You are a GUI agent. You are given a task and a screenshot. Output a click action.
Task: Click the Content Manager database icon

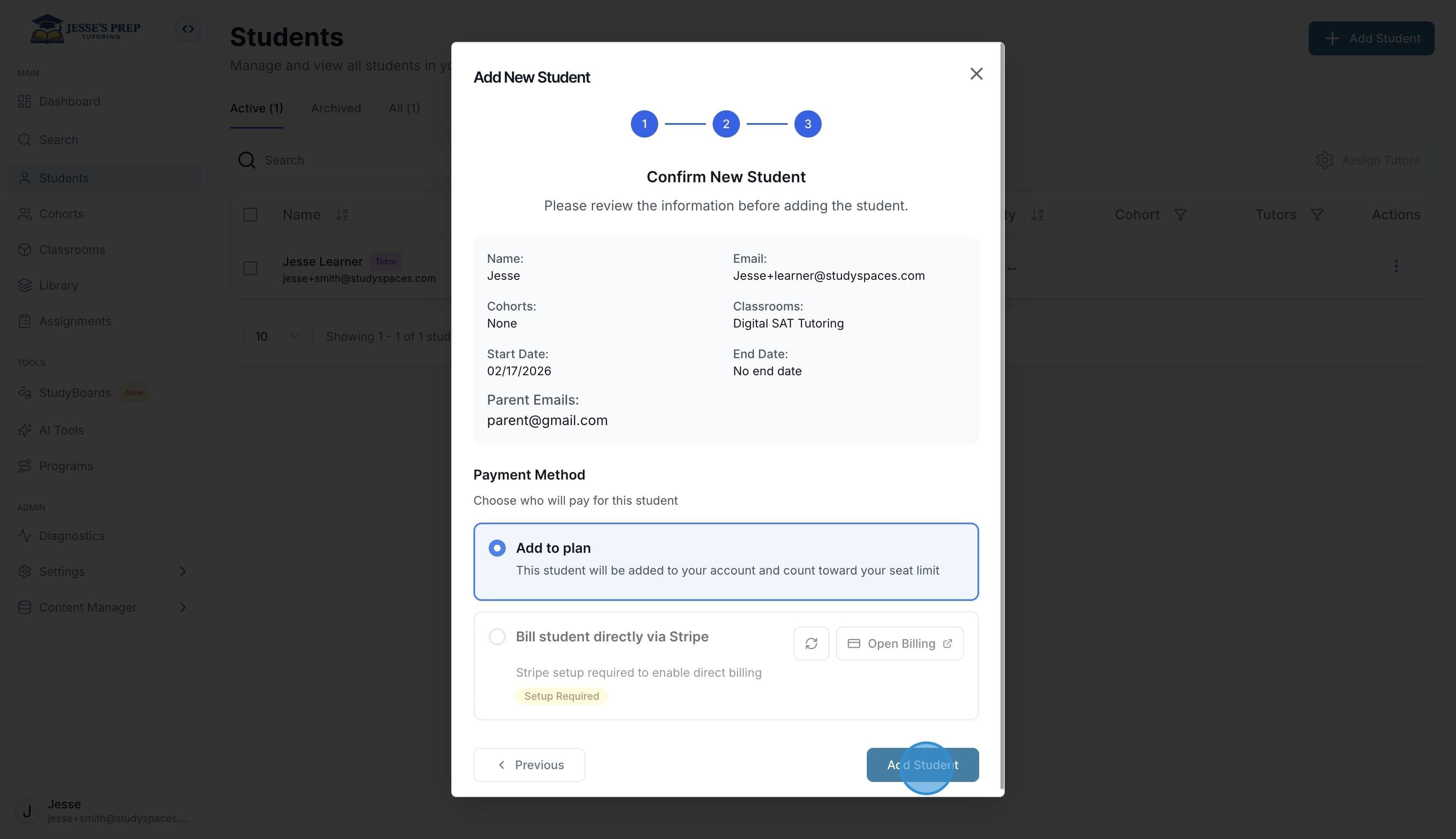tap(24, 607)
